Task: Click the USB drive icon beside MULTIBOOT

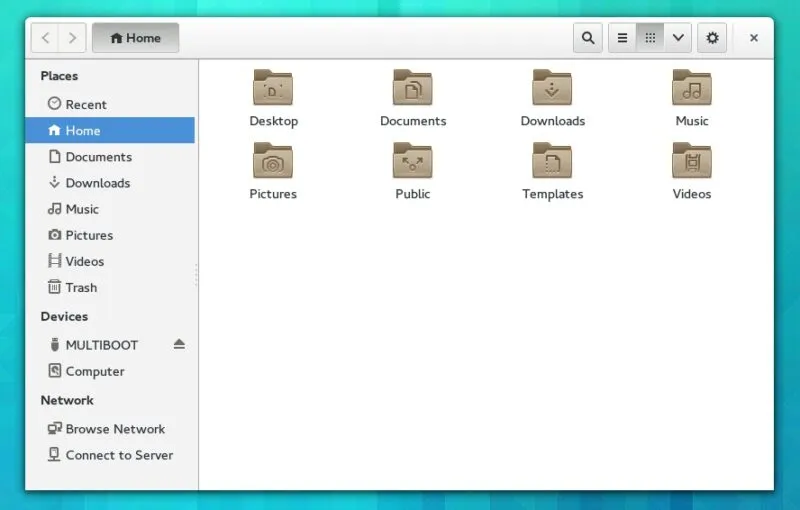Action: tap(55, 345)
